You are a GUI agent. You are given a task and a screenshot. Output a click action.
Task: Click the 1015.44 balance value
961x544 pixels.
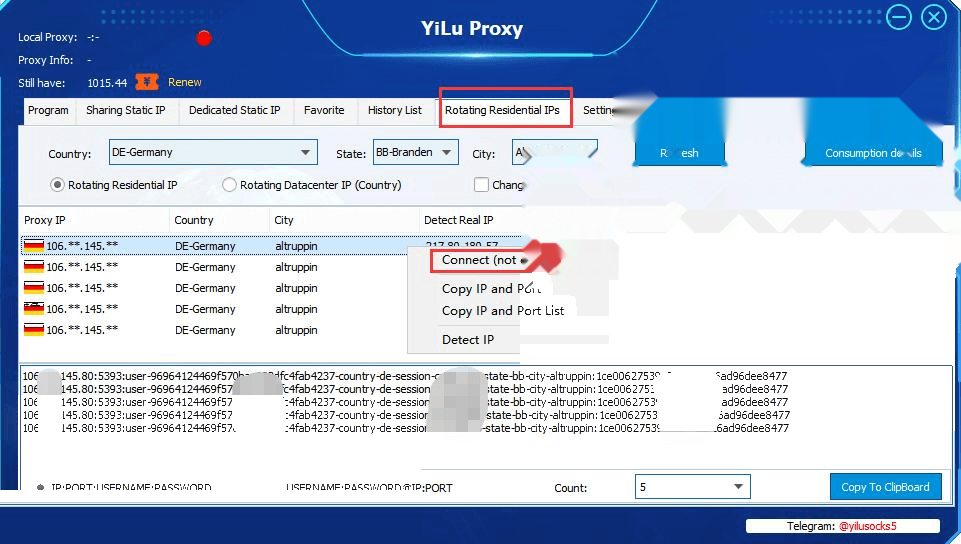pyautogui.click(x=107, y=83)
